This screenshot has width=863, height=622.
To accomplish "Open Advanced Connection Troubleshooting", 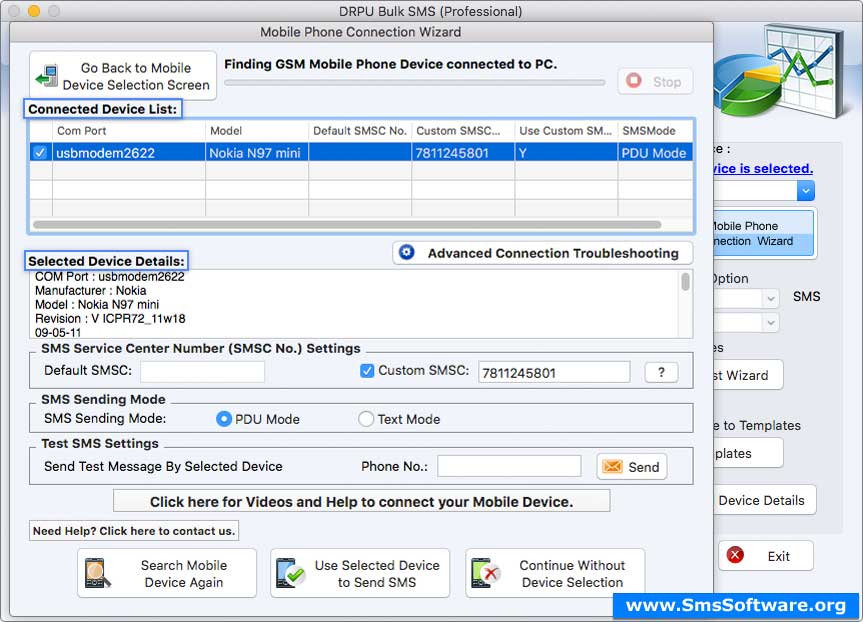I will pyautogui.click(x=543, y=253).
